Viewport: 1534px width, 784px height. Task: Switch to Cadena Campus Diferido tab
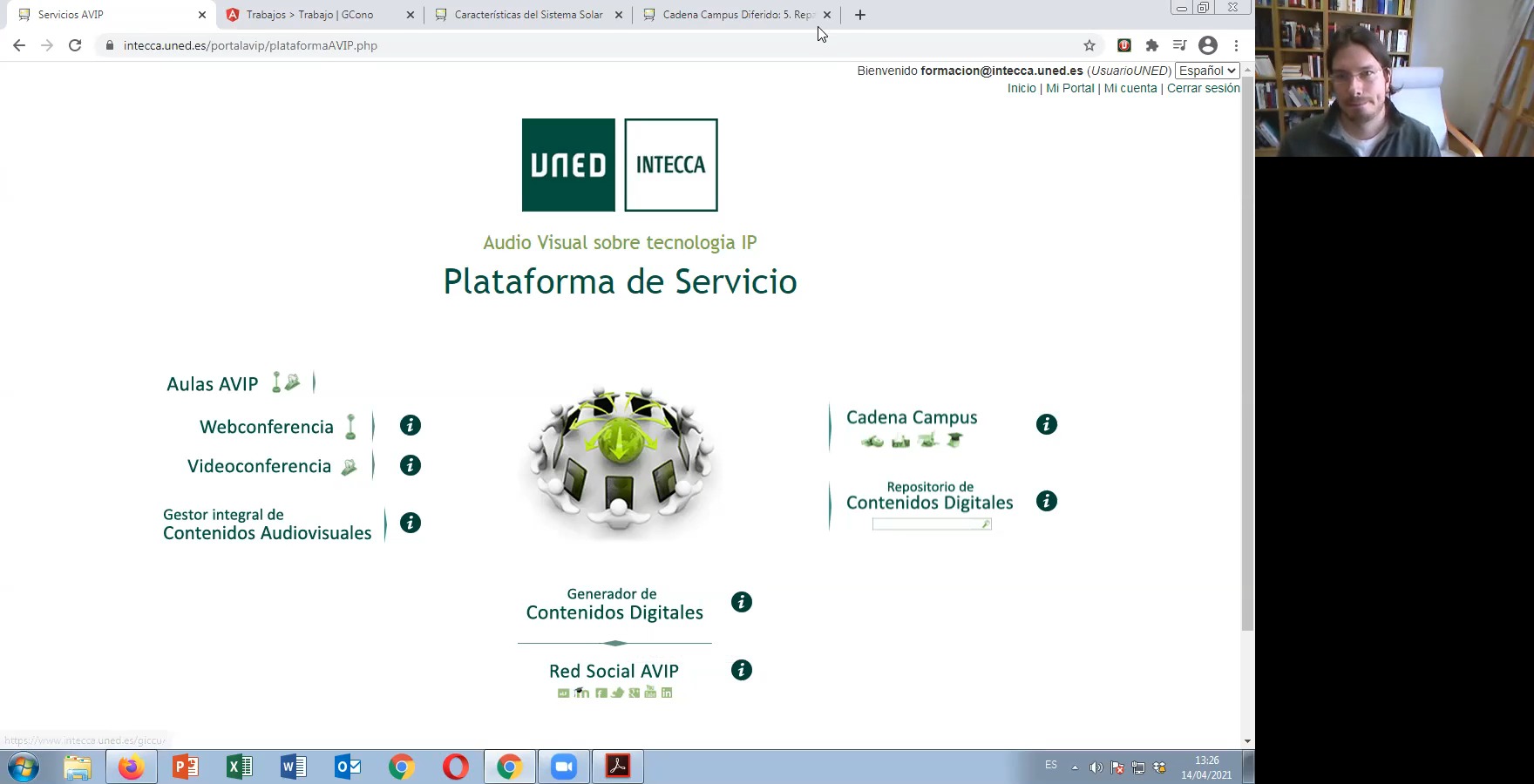coord(738,15)
